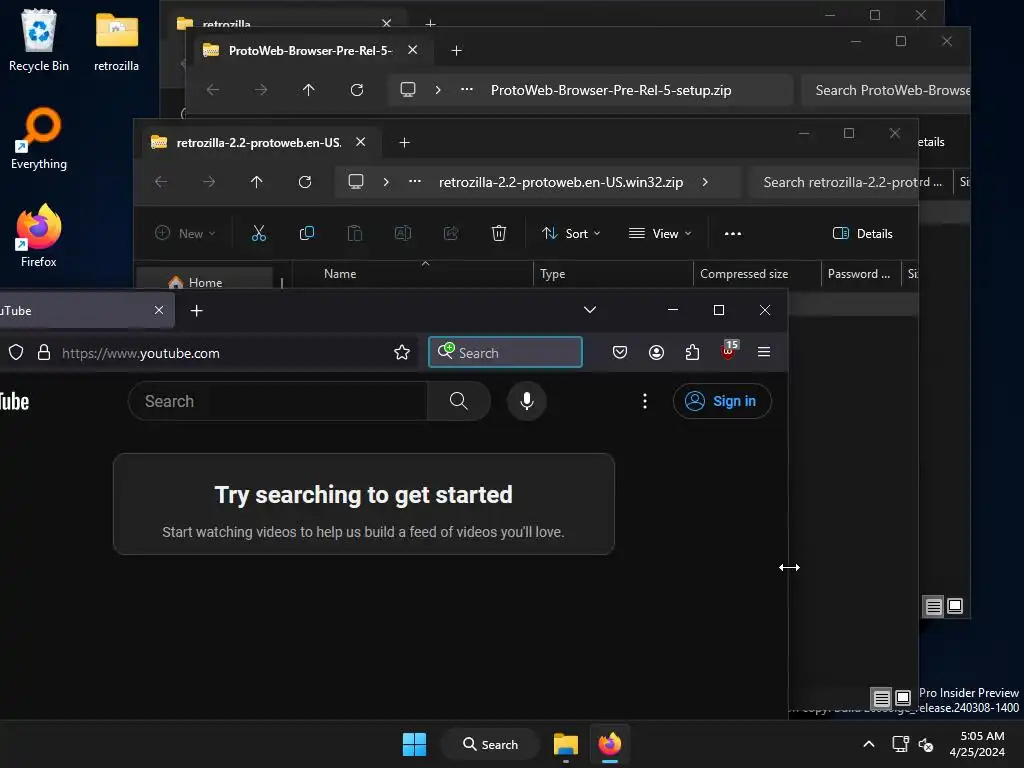Viewport: 1024px width, 768px height.
Task: Click Cut icon in retrozilla Explorer toolbar
Action: [259, 233]
